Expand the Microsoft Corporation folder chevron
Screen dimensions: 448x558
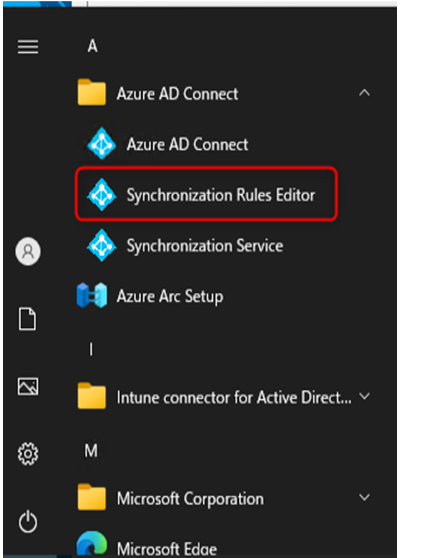[364, 497]
